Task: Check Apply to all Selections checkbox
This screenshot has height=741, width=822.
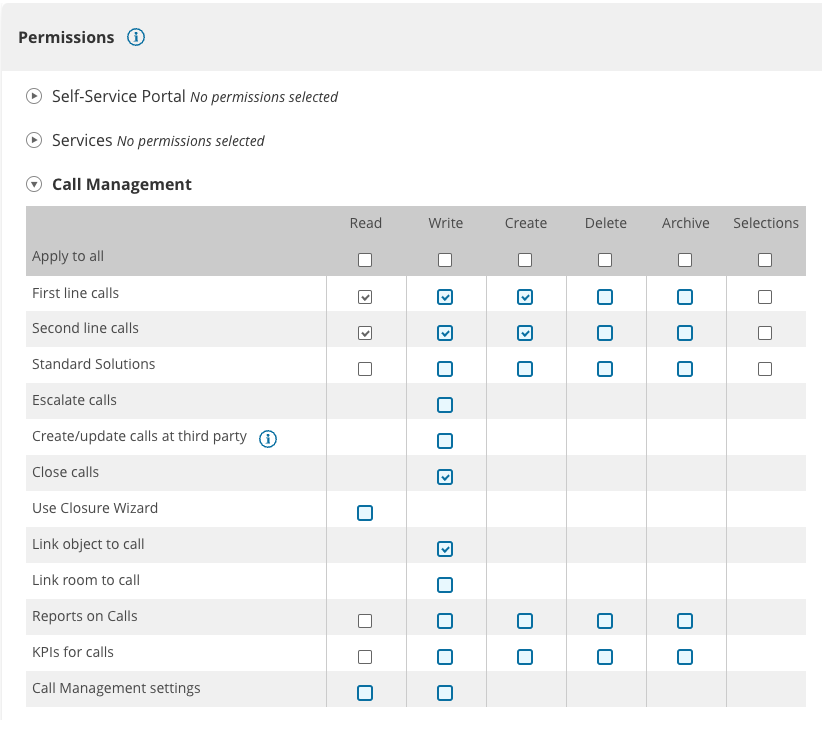Action: coord(765,260)
